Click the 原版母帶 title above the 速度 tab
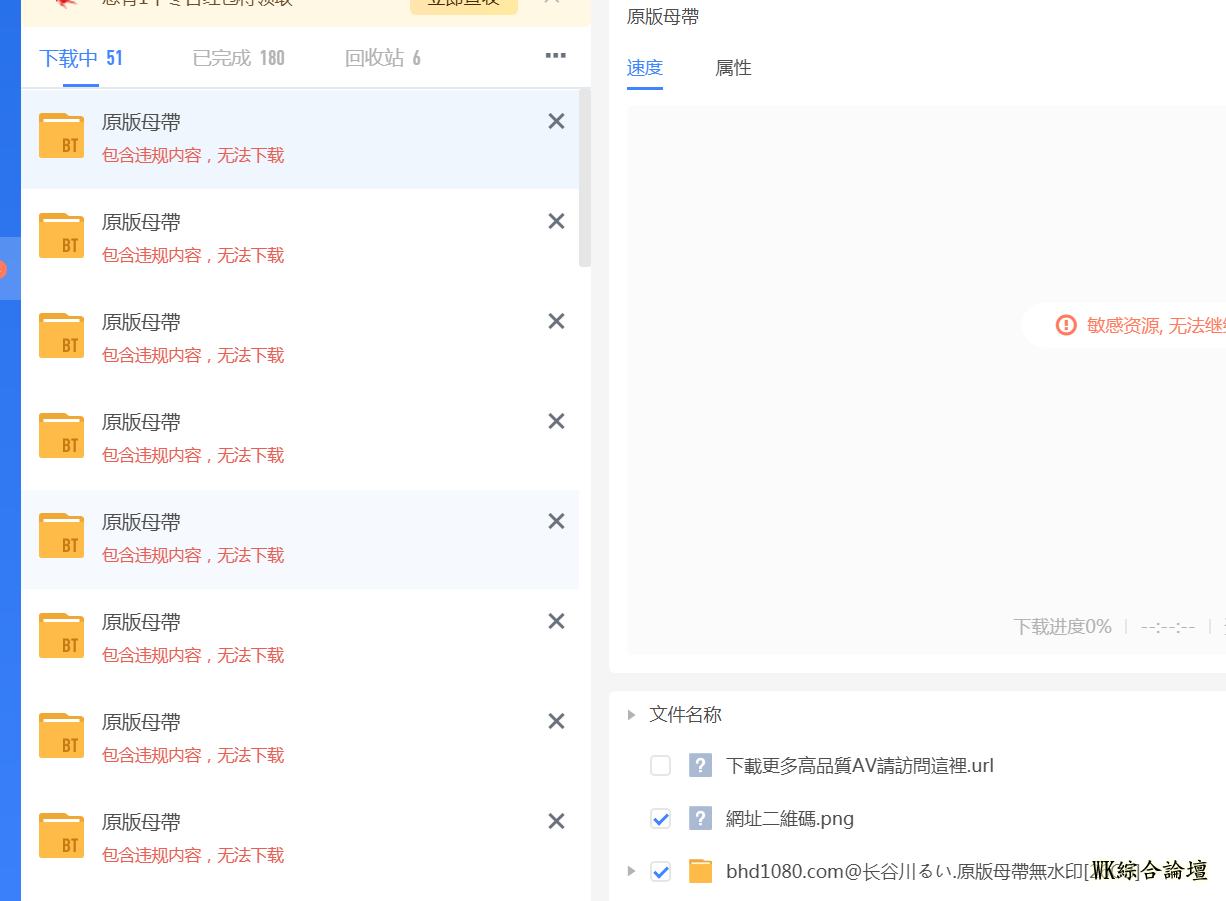Viewport: 1226px width, 901px height. coord(663,16)
